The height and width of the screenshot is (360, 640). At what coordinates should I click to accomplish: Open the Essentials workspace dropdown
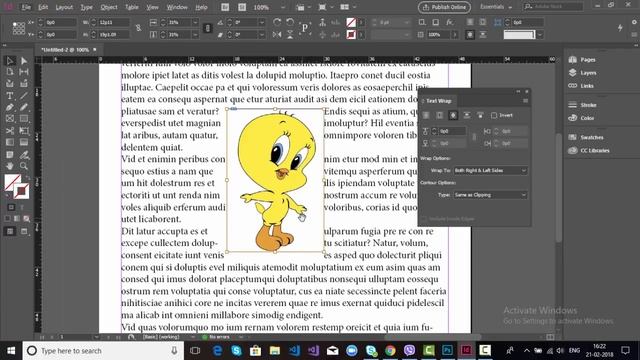(496, 7)
